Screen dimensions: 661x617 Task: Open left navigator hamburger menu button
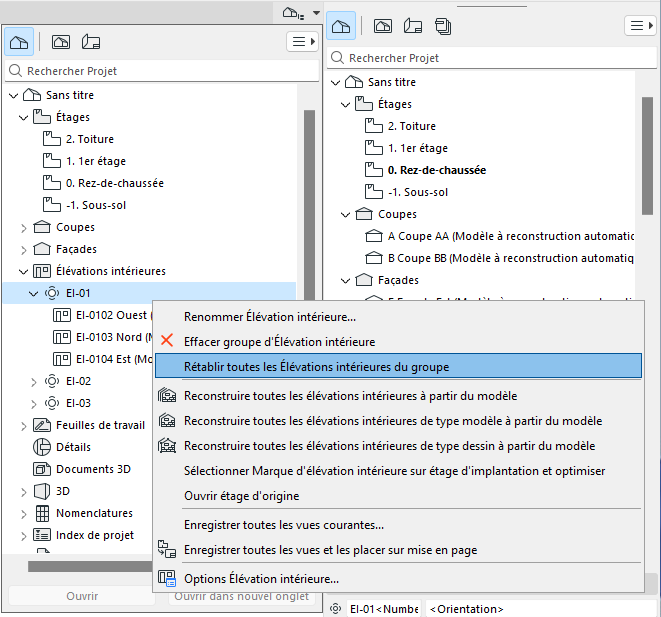tap(302, 42)
